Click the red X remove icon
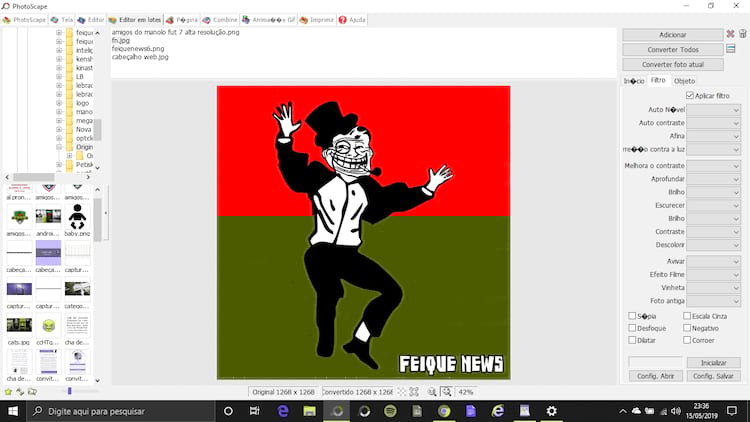This screenshot has height=422, width=750. point(730,34)
